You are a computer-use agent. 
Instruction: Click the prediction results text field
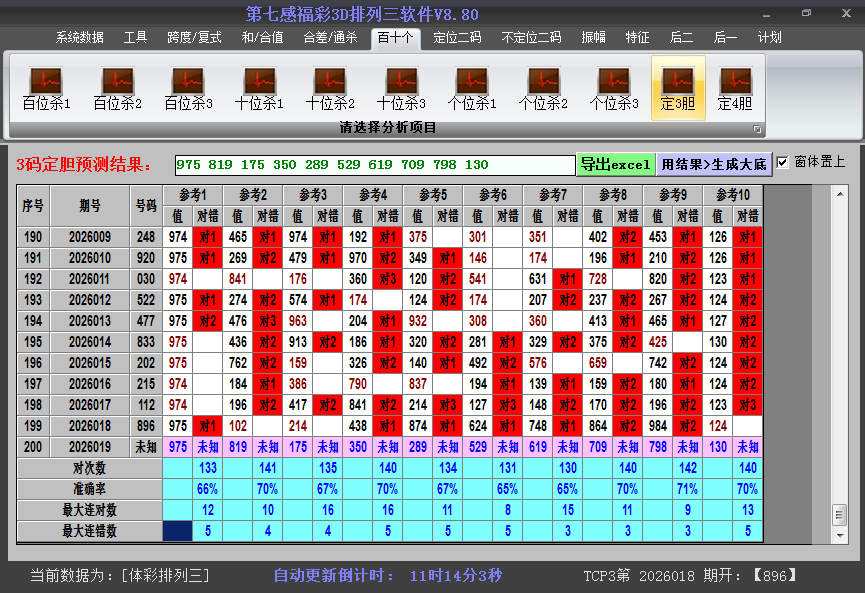tap(375, 165)
